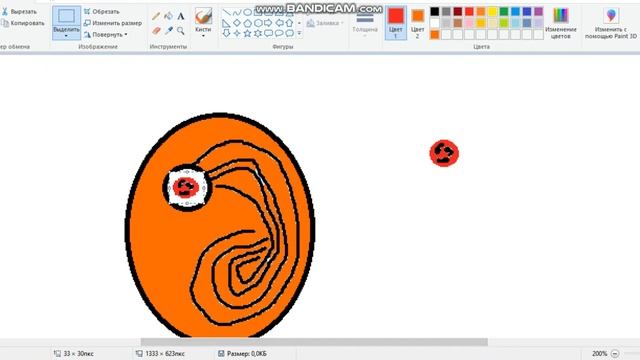The width and height of the screenshot is (640, 360).
Task: Choose the cloud callout shape
Action: 289,33
